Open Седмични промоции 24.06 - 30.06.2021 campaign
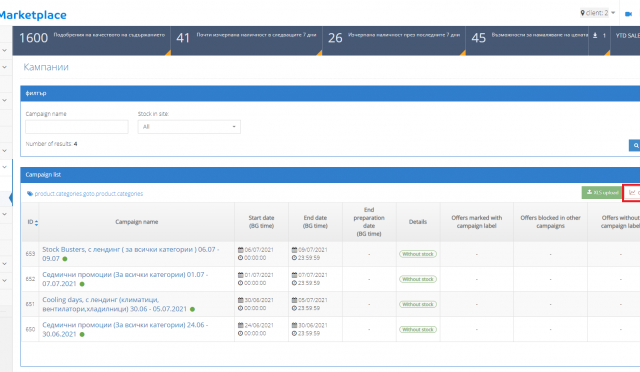Screen dimensions: 640x372 (x=125, y=330)
